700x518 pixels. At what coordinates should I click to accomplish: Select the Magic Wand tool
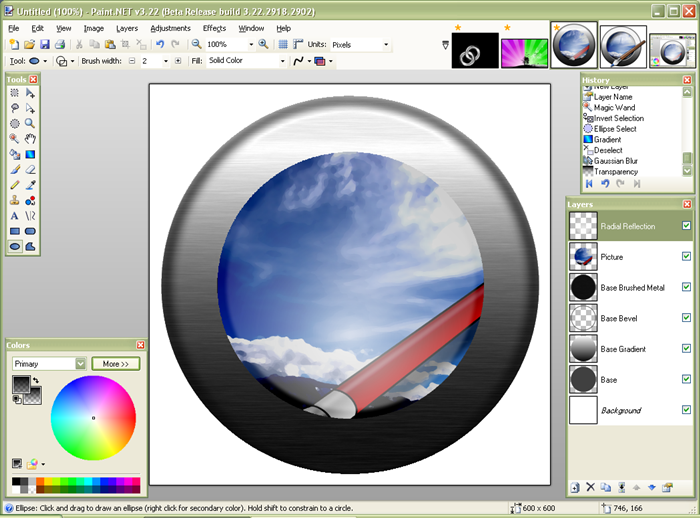click(15, 139)
